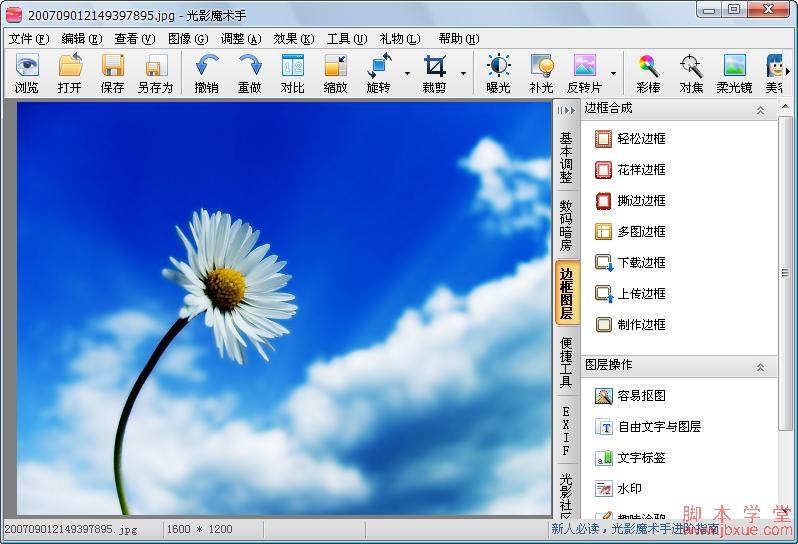Click the 新人必读 status bar link
This screenshot has width=798, height=544.
coord(636,529)
